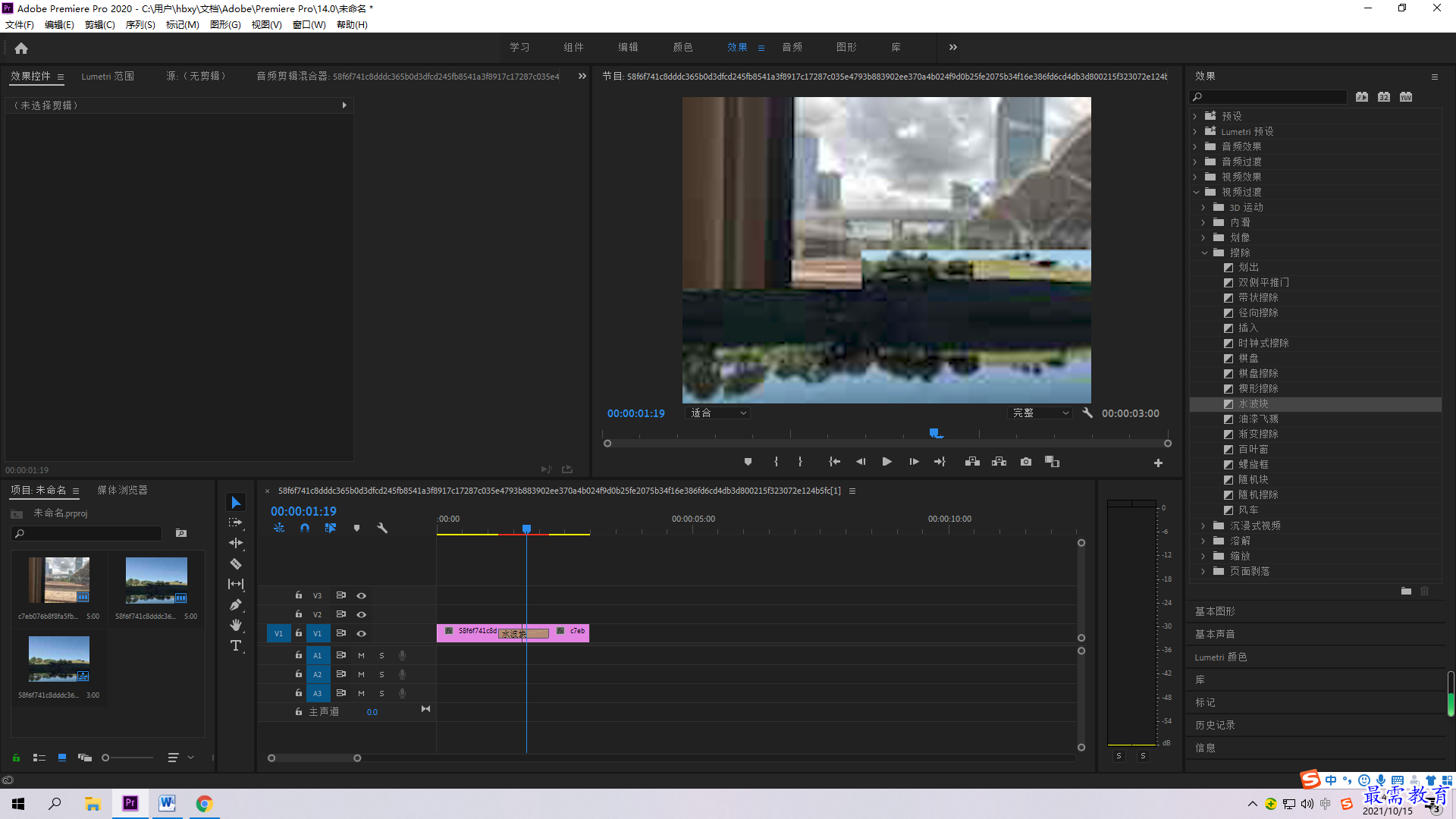Switch to the 编辑 workspace
This screenshot has width=1456, height=819.
point(628,47)
